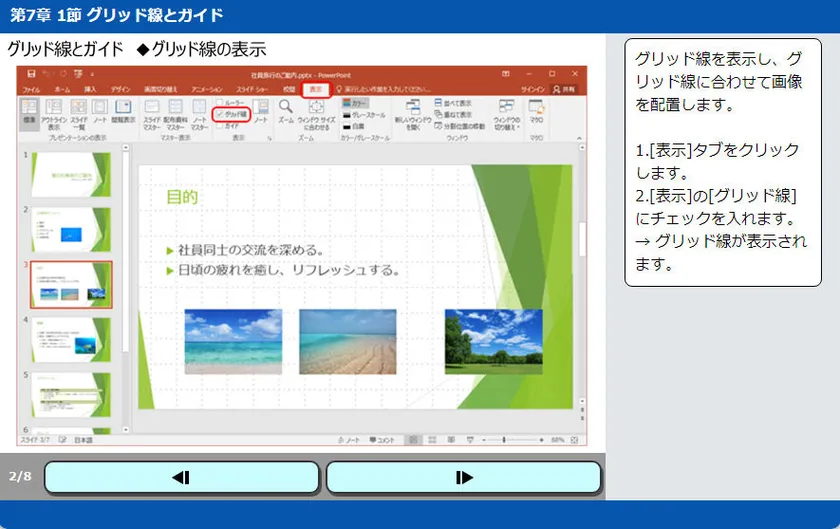This screenshot has height=529, width=840.
Task: Go to the previous lesson page
Action: [182, 478]
